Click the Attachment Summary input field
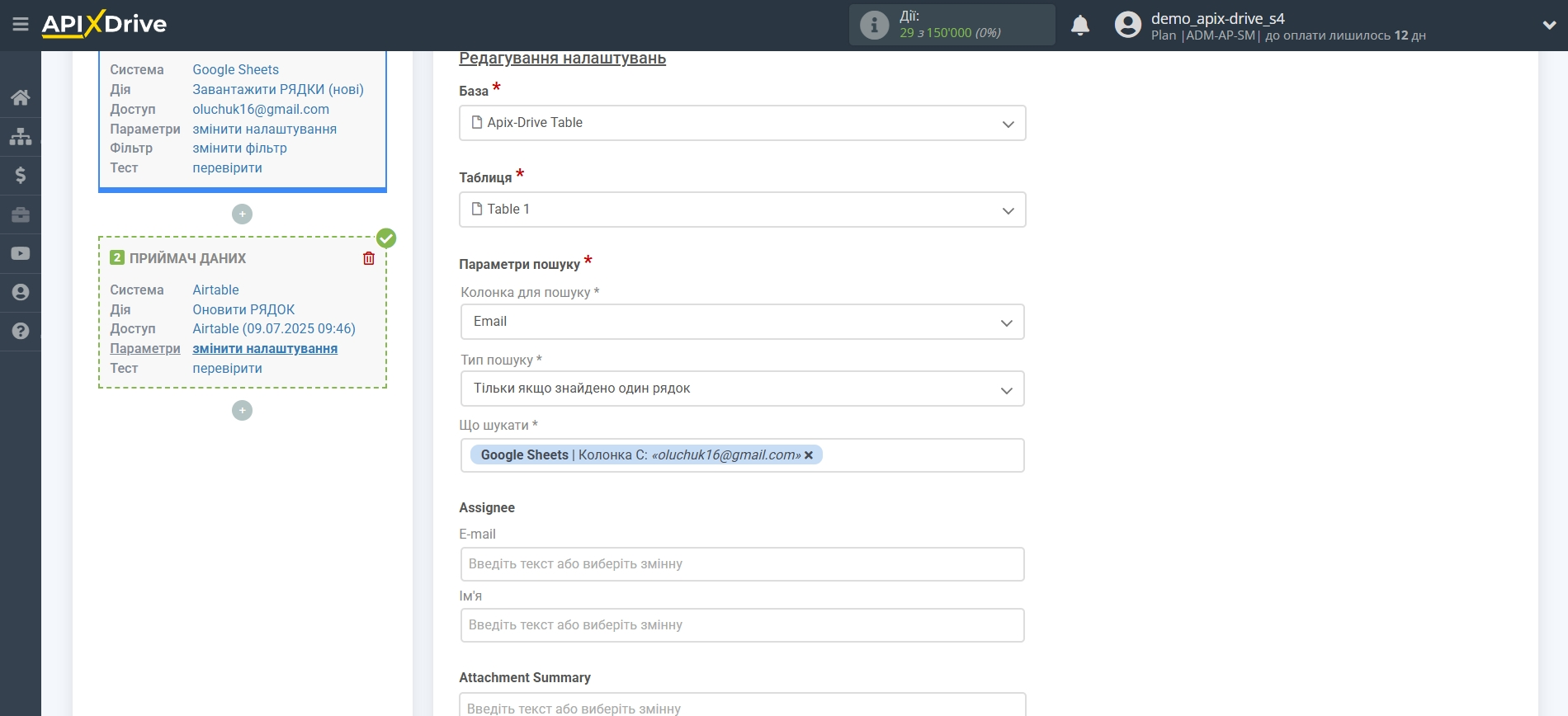 coord(743,705)
